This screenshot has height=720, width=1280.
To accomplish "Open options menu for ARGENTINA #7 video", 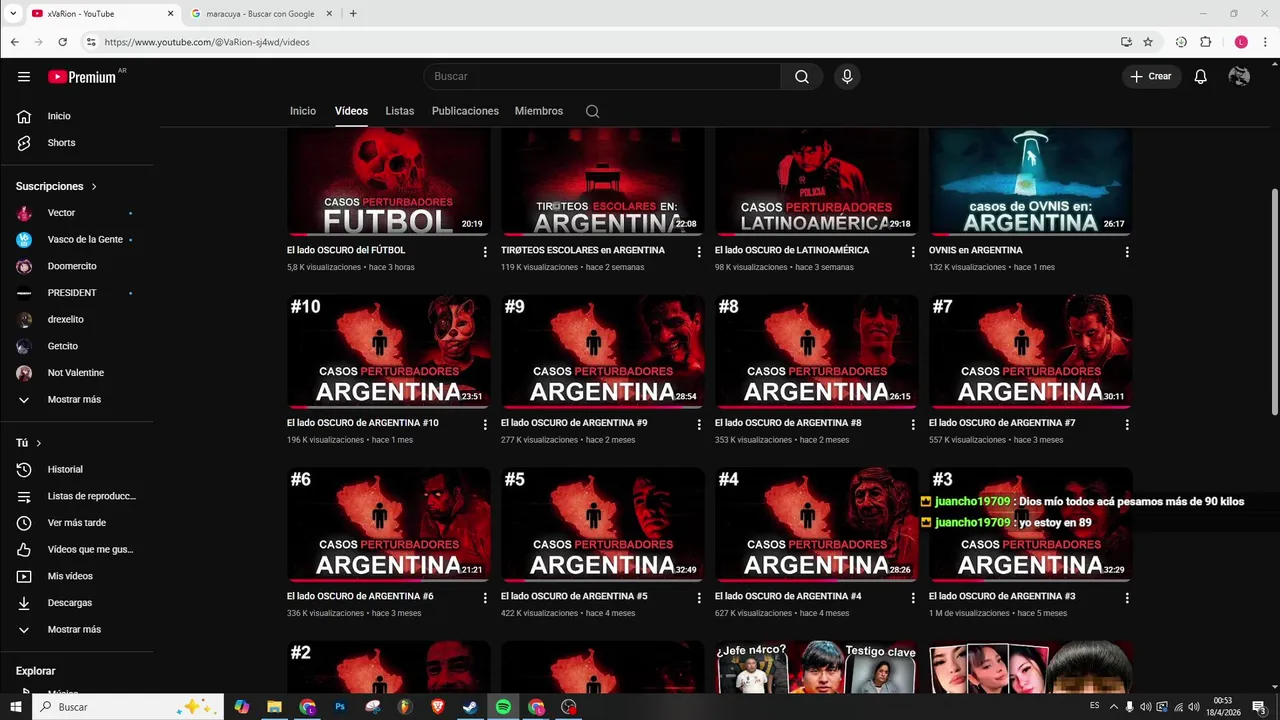I will click(1127, 425).
